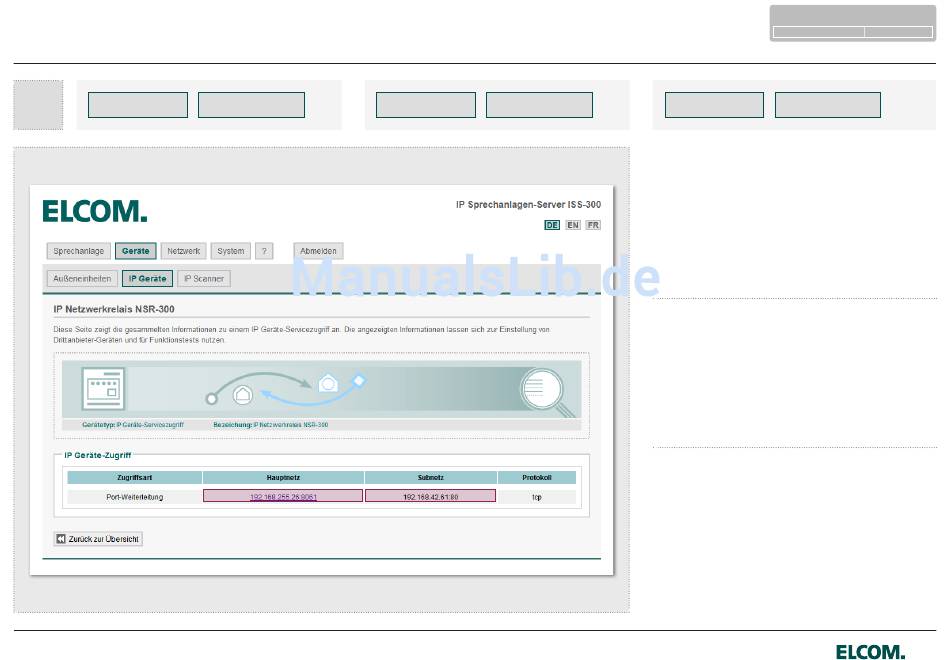Click Zurück zur Übersicht
This screenshot has width=950, height=660.
[x=98, y=539]
